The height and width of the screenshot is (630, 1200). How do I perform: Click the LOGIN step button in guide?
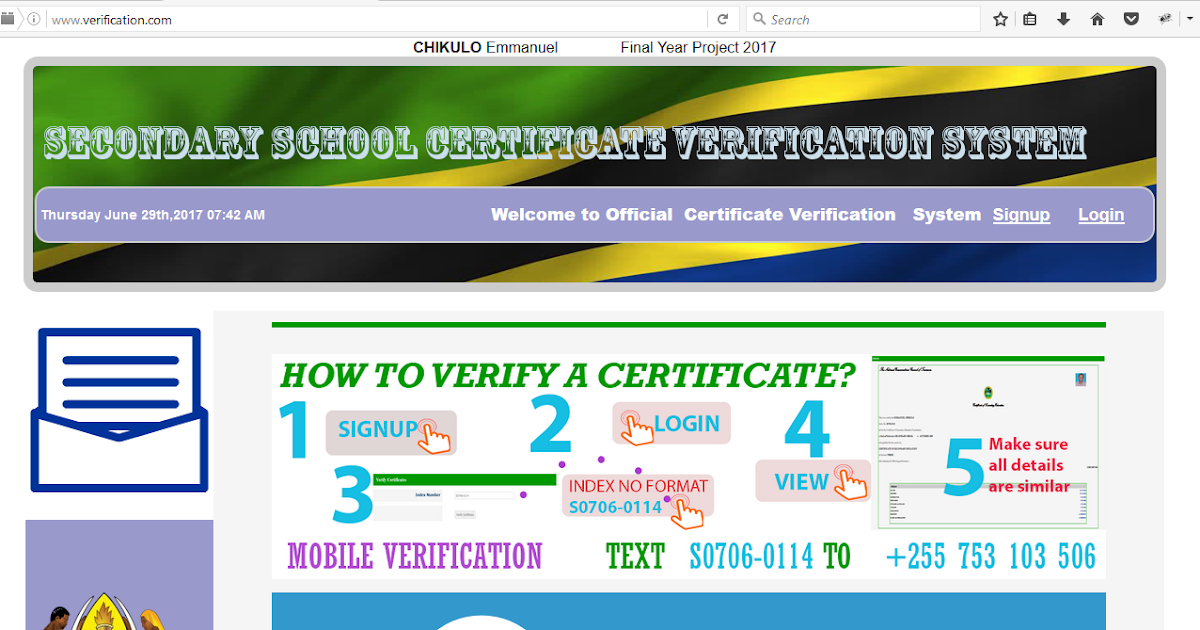pyautogui.click(x=672, y=423)
